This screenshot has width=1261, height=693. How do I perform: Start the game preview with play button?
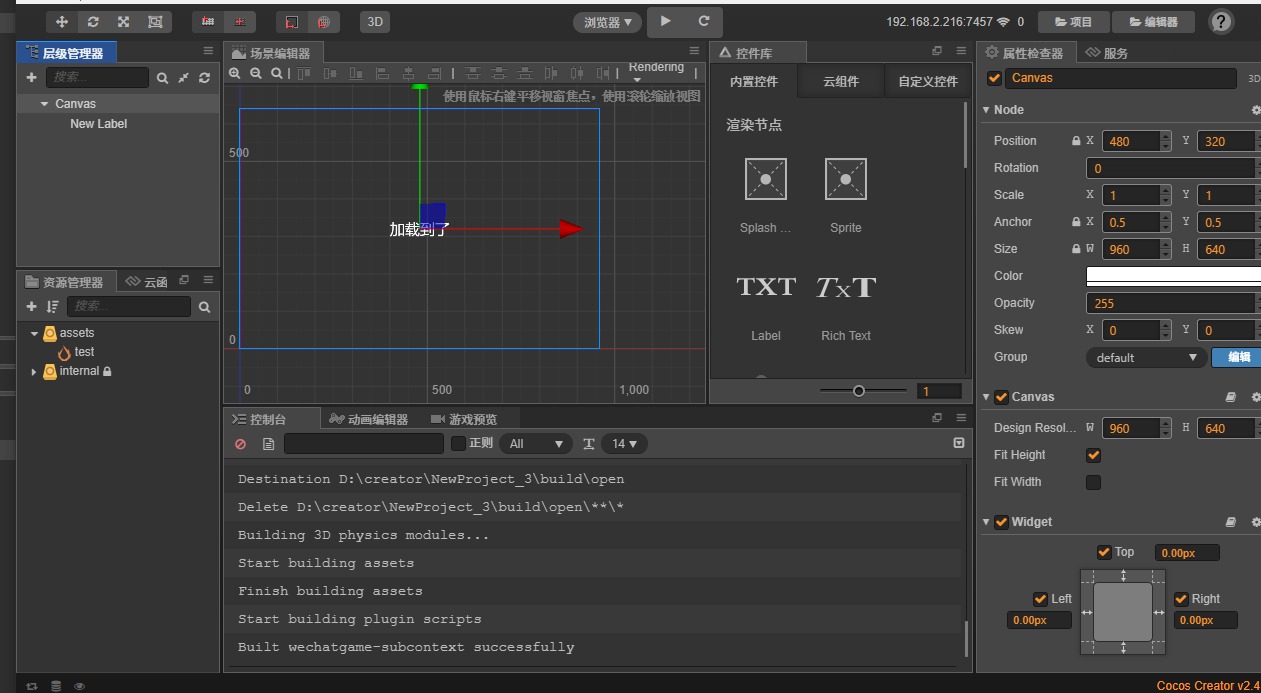(666, 21)
